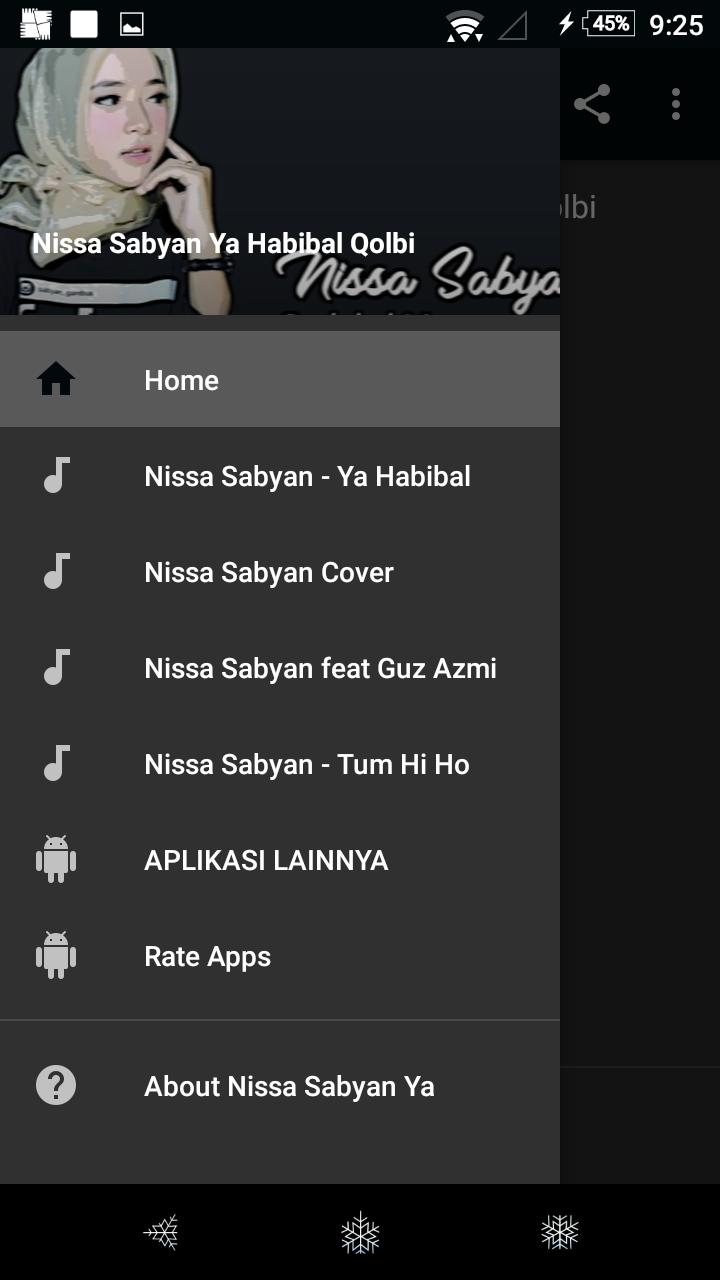Image resolution: width=720 pixels, height=1280 pixels.
Task: Click Android icon beside APLIKASI LAINNYA
Action: (x=56, y=860)
